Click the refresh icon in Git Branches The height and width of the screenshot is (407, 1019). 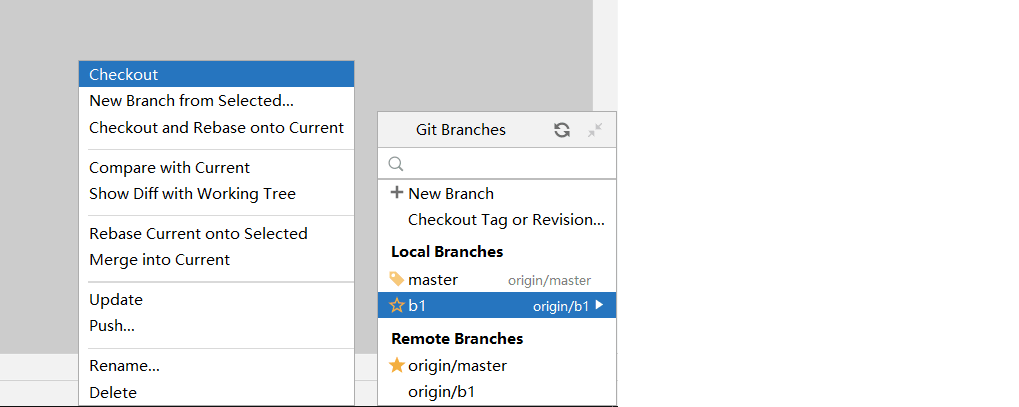tap(562, 130)
